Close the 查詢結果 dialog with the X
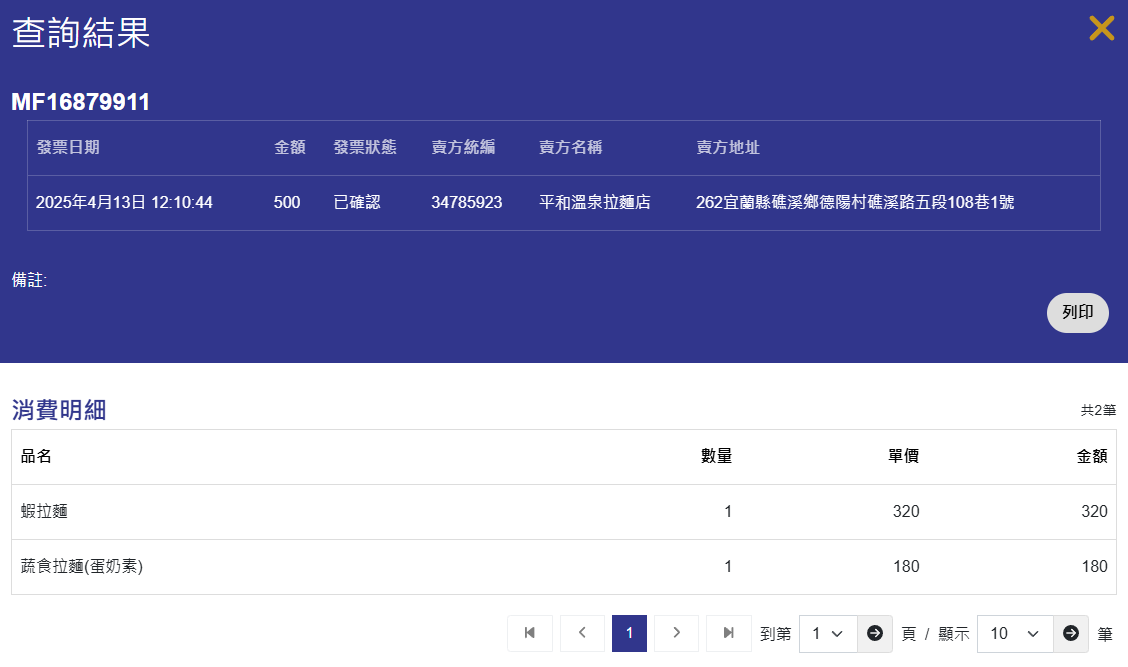The image size is (1128, 667). click(x=1101, y=29)
